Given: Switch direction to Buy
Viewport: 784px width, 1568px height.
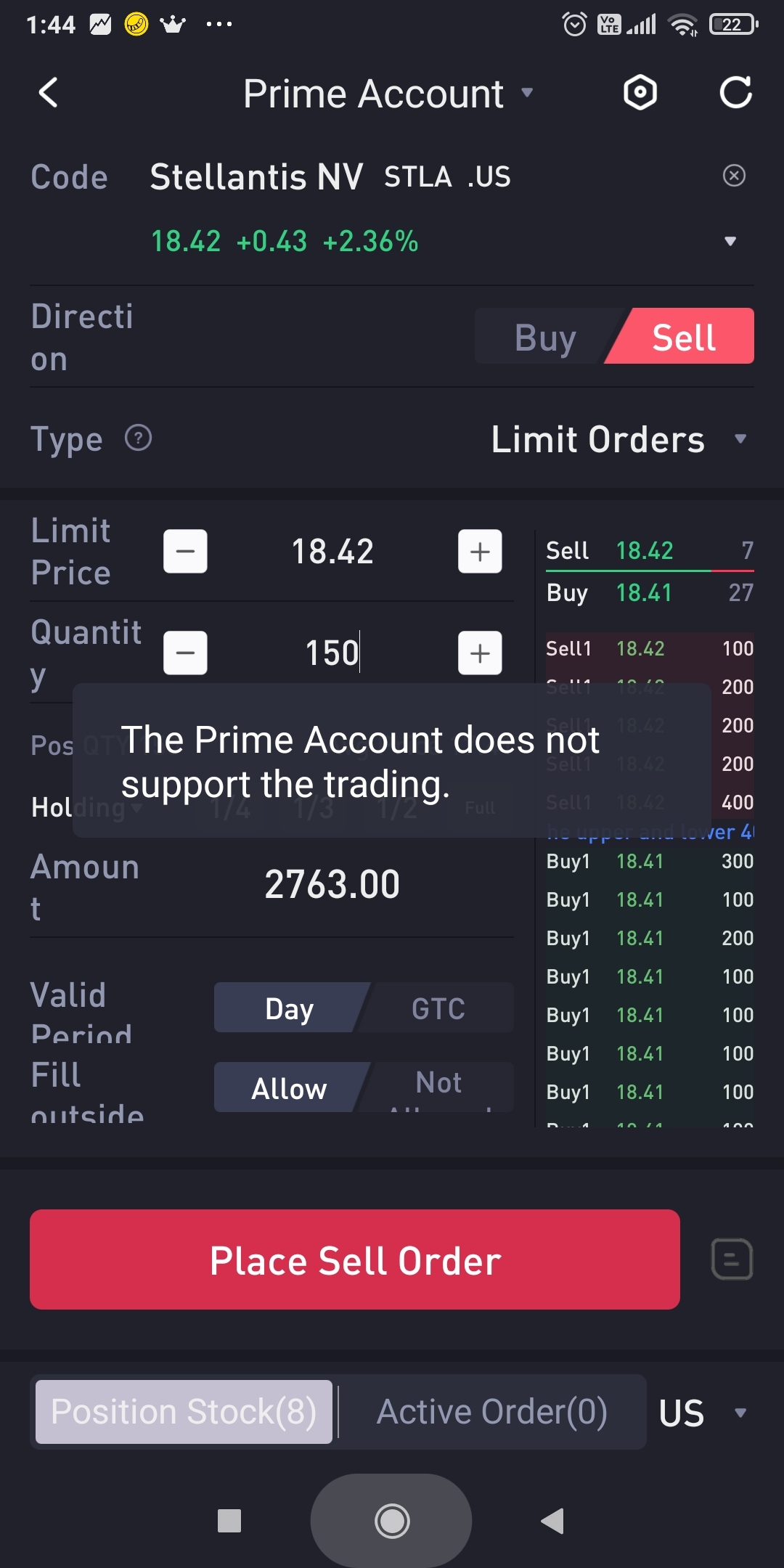Looking at the screenshot, I should pos(544,337).
